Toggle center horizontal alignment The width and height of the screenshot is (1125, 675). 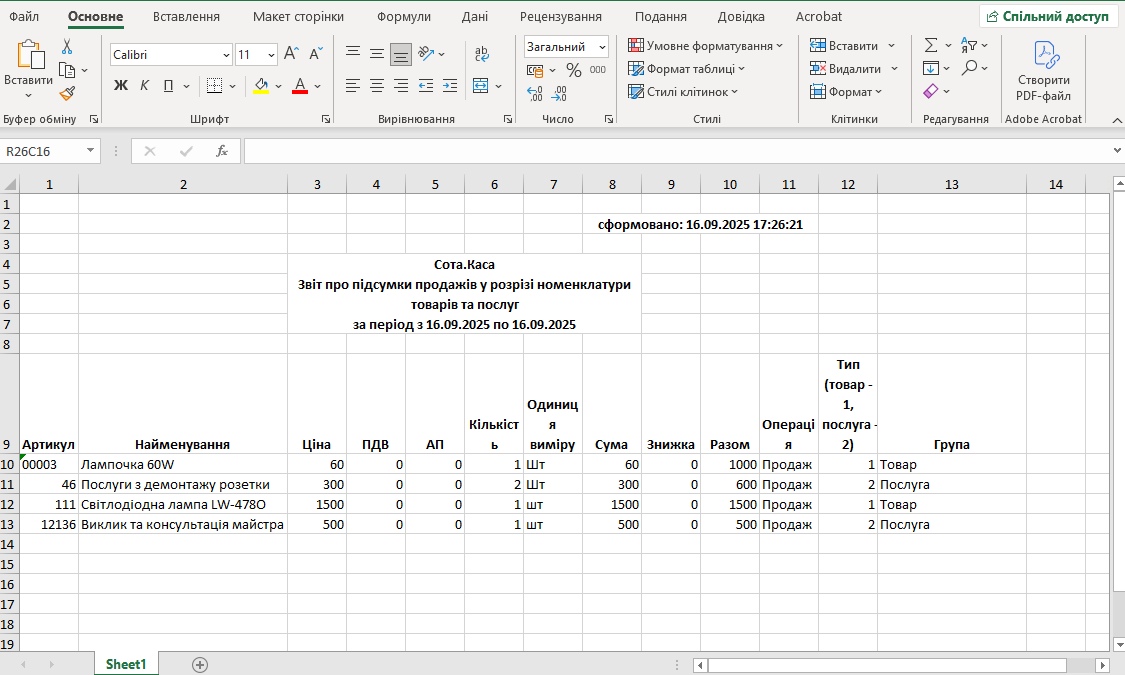tap(376, 86)
